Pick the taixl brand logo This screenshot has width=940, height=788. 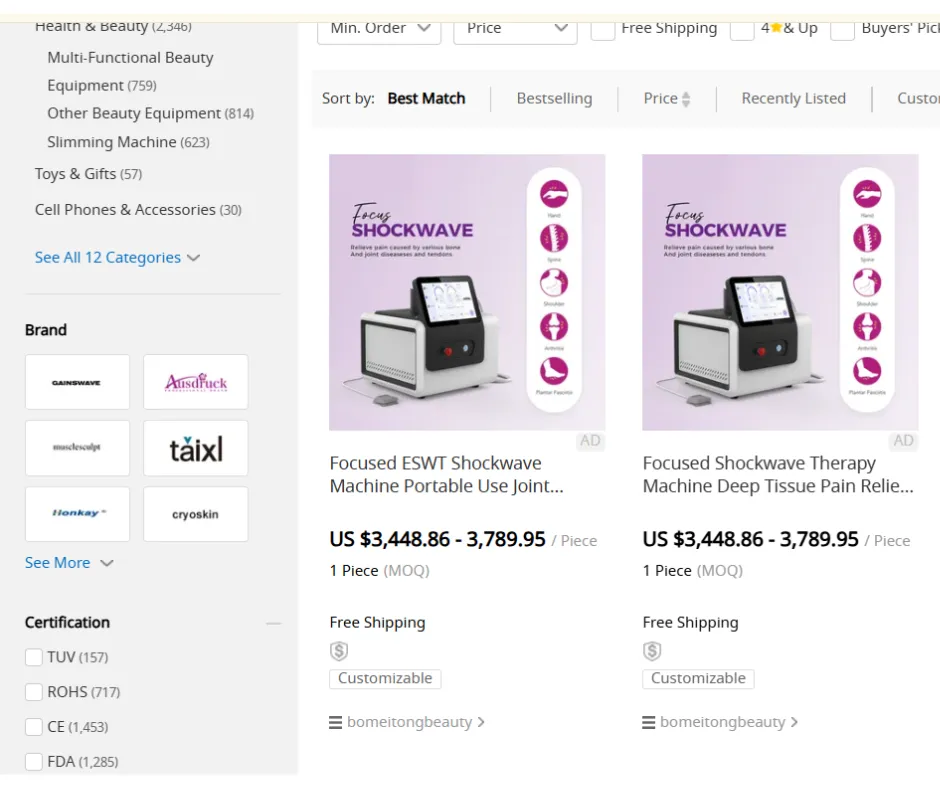coord(195,448)
